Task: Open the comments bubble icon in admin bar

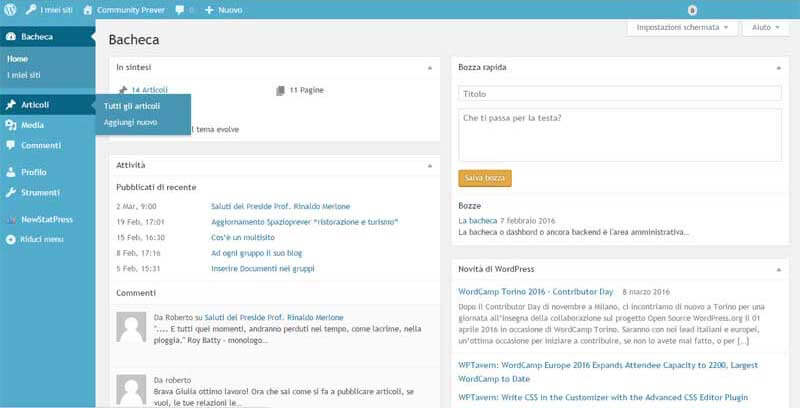Action: tap(180, 9)
